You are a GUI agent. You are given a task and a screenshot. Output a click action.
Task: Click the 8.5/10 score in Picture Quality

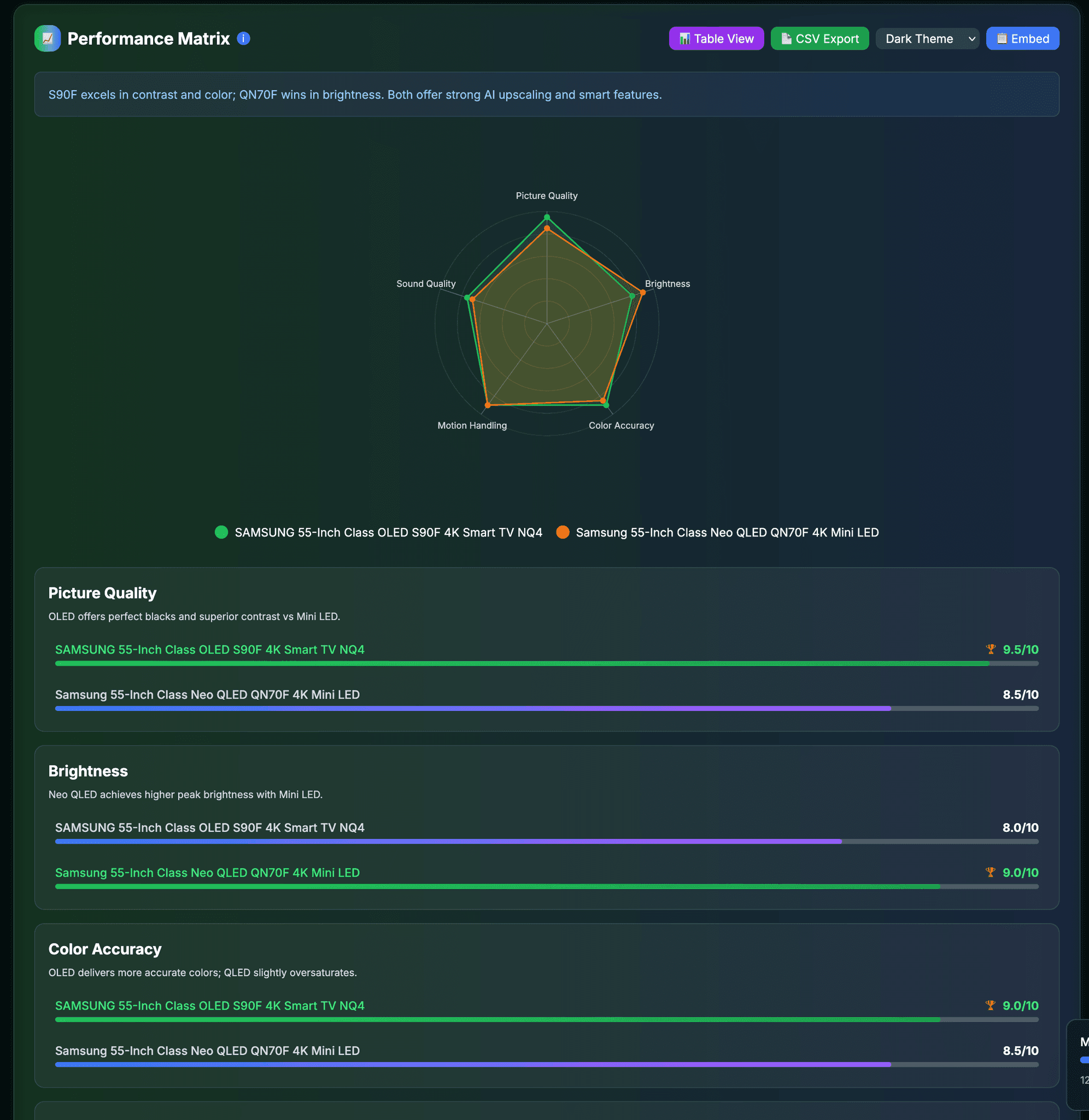pyautogui.click(x=1020, y=695)
